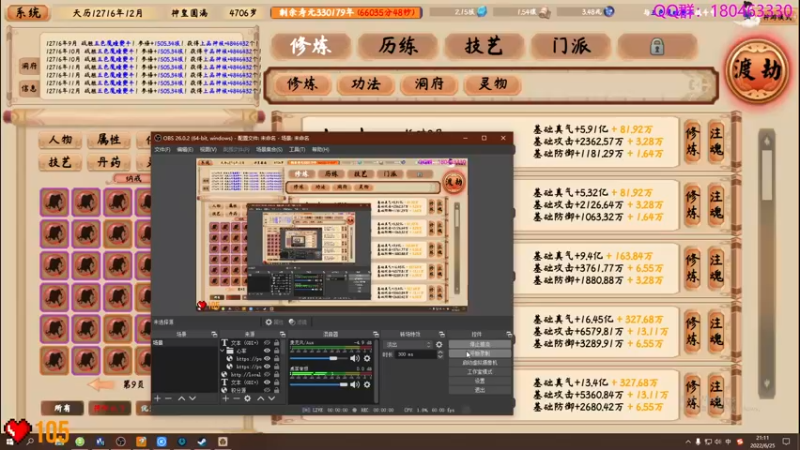
Task: Click the controls panel float icon
Action: point(509,334)
